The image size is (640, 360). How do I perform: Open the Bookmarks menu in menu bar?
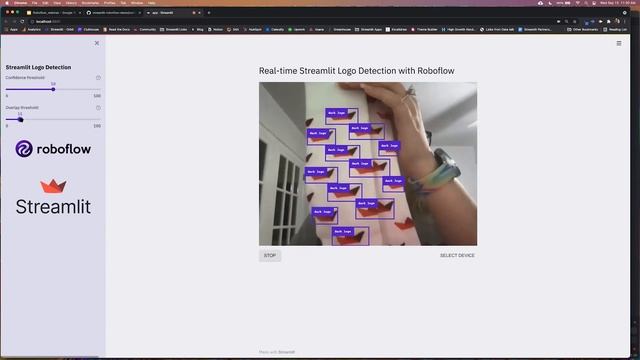[90, 3]
